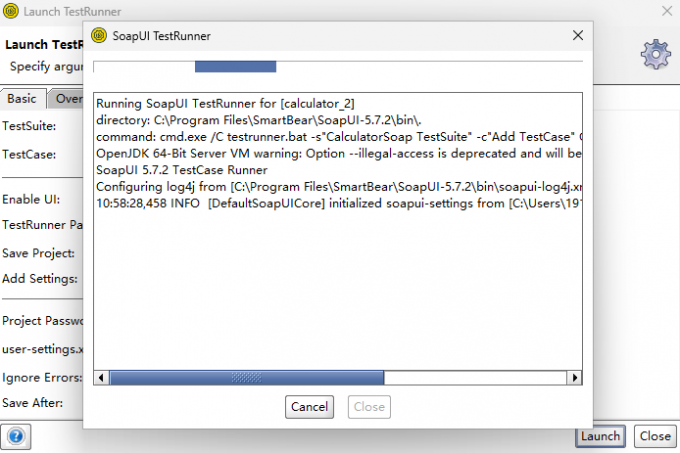The height and width of the screenshot is (453, 680).
Task: Click the horizontal scrollbar thumb in log
Action: pyautogui.click(x=246, y=378)
